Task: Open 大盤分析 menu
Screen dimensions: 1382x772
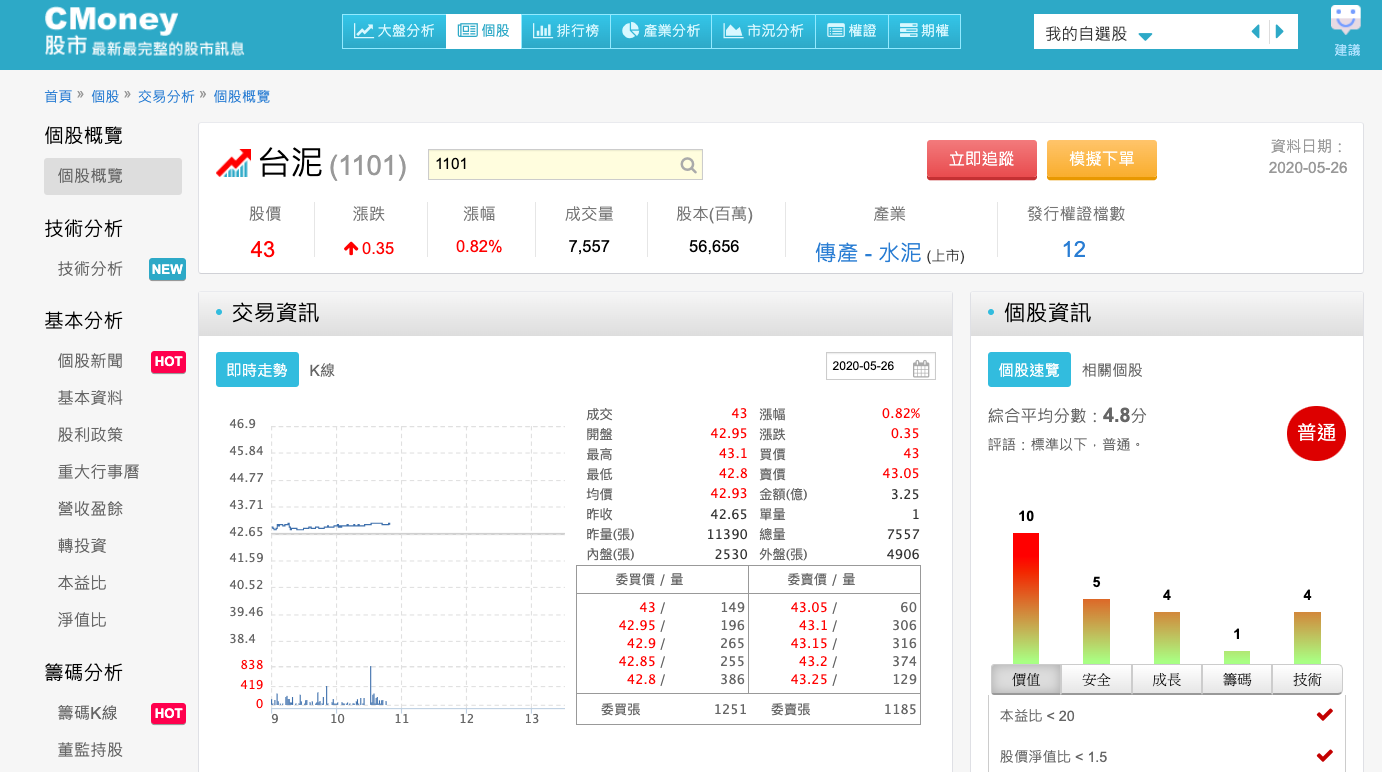Action: pyautogui.click(x=394, y=31)
